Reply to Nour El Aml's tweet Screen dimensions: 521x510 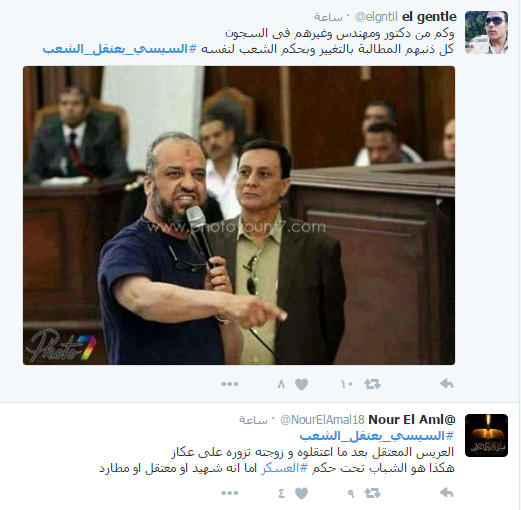tap(447, 493)
